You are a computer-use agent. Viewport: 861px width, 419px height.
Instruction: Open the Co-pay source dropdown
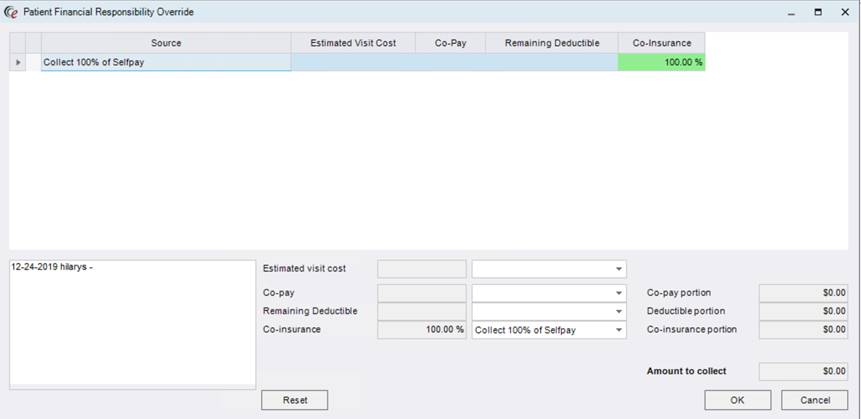click(619, 293)
